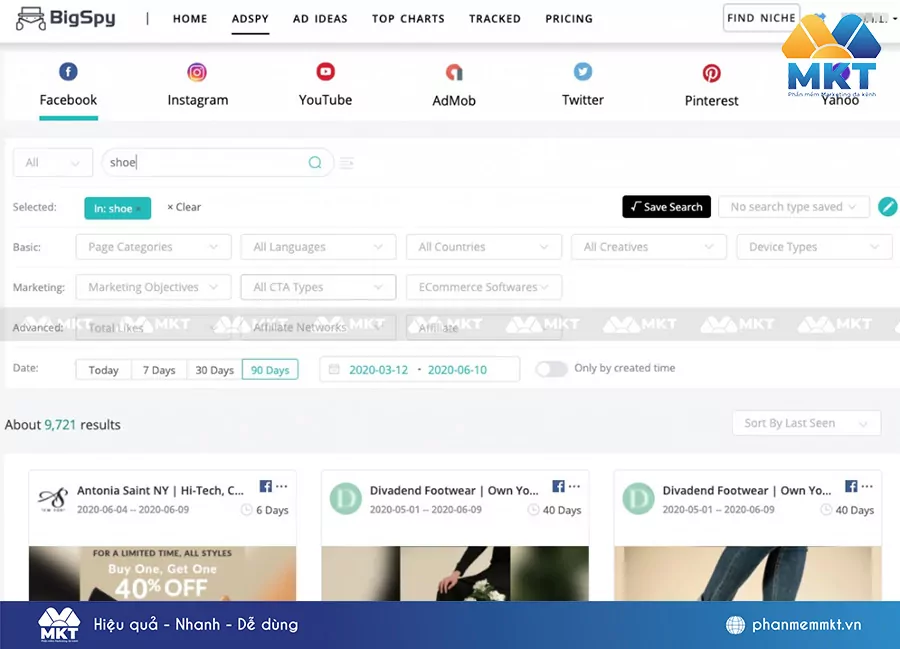Expand All Countries dropdown

[484, 247]
